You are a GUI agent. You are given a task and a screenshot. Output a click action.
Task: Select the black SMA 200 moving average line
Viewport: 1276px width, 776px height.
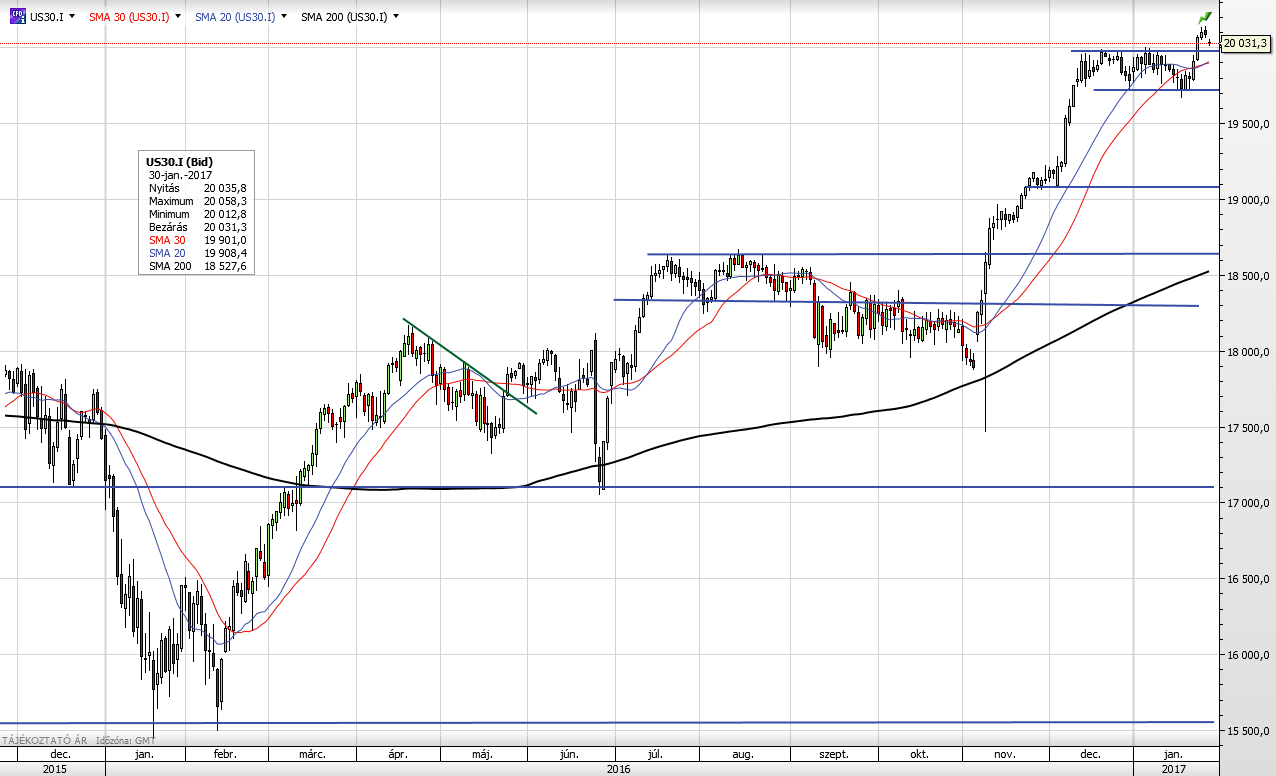coord(700,436)
